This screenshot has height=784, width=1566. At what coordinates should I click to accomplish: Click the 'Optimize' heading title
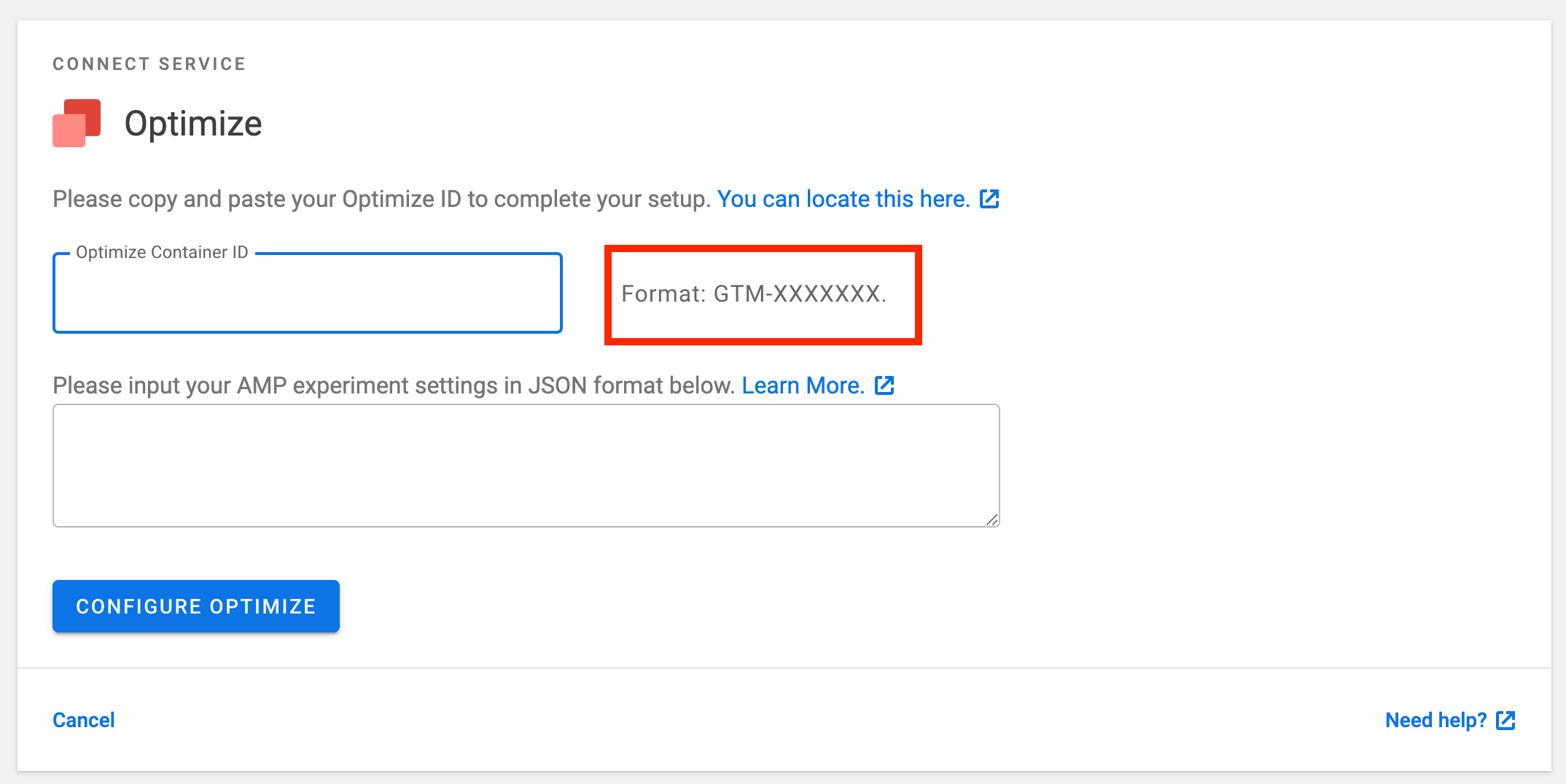pyautogui.click(x=193, y=122)
